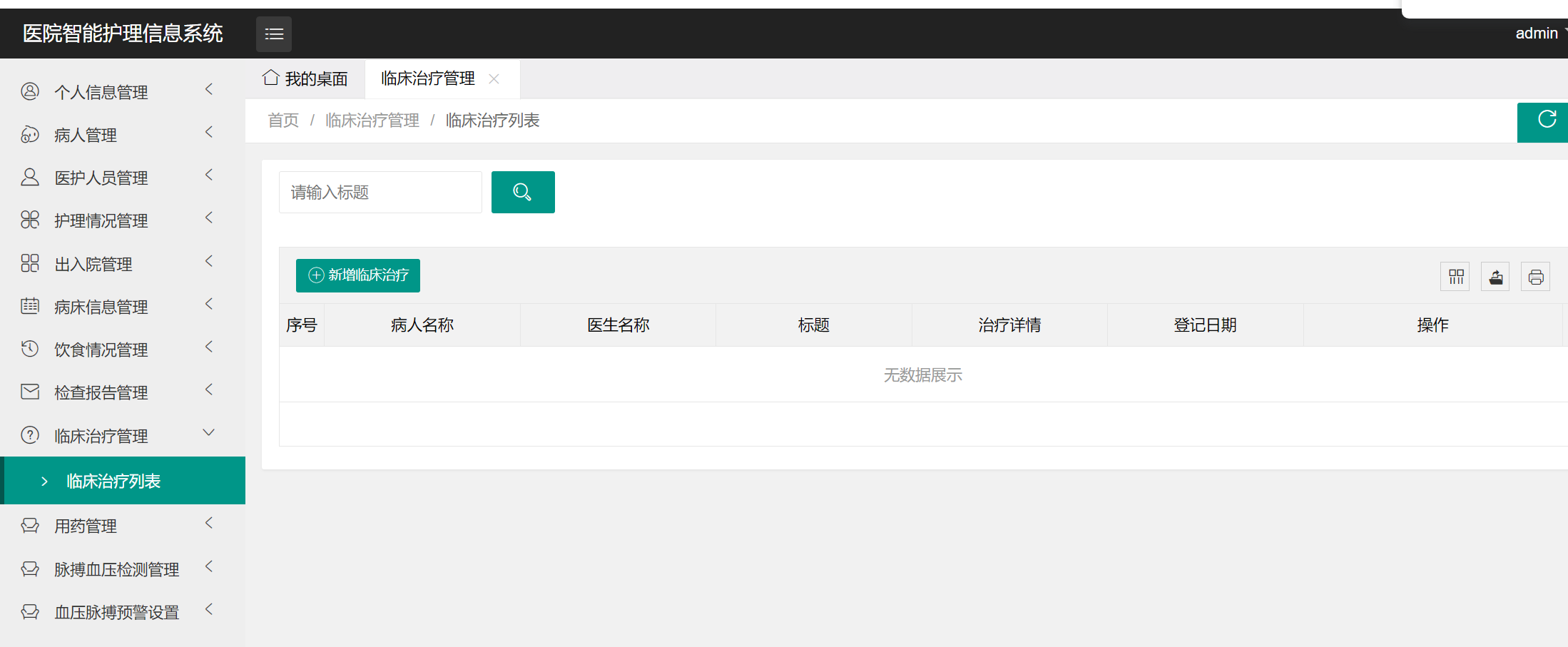Screen dimensions: 1568x647
Task: Click the 医院智能护理信息系统 title
Action: click(x=123, y=34)
